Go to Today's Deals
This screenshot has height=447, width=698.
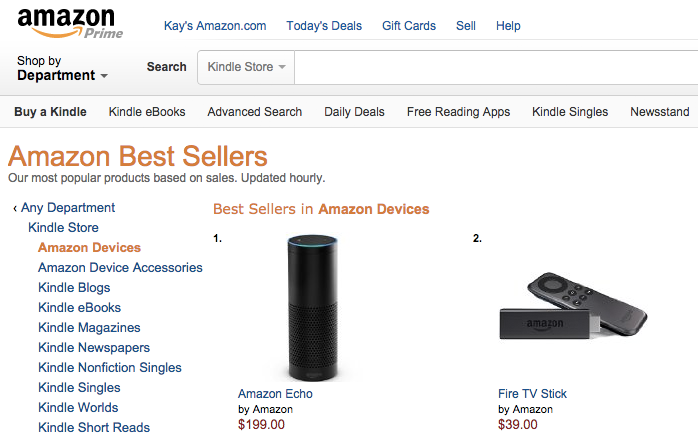coord(324,26)
